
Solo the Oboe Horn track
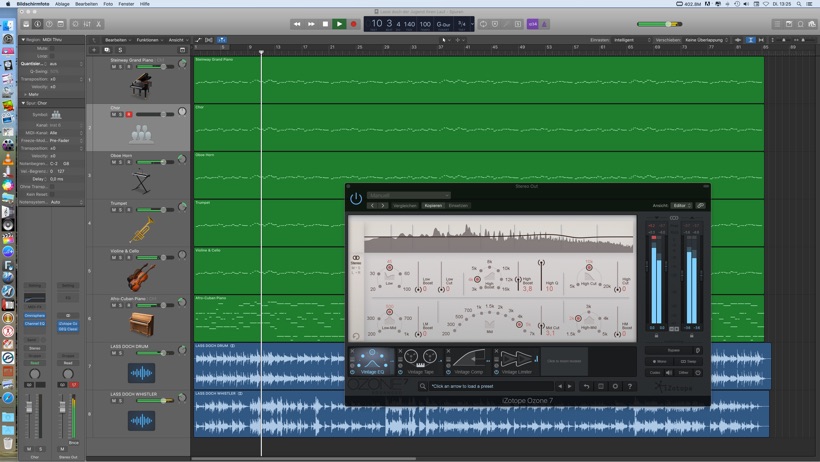120,162
